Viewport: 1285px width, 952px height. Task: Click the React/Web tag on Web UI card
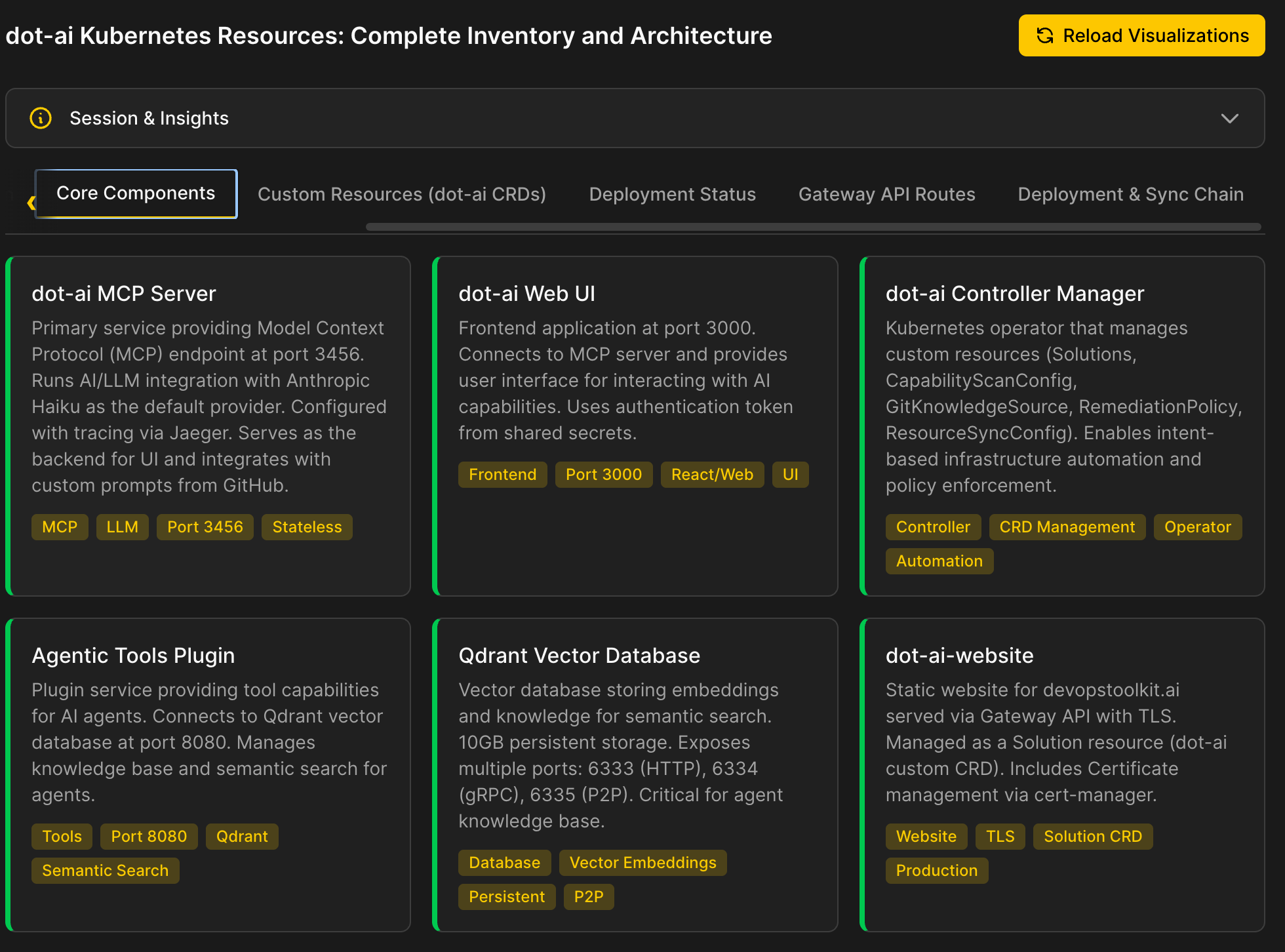(712, 475)
